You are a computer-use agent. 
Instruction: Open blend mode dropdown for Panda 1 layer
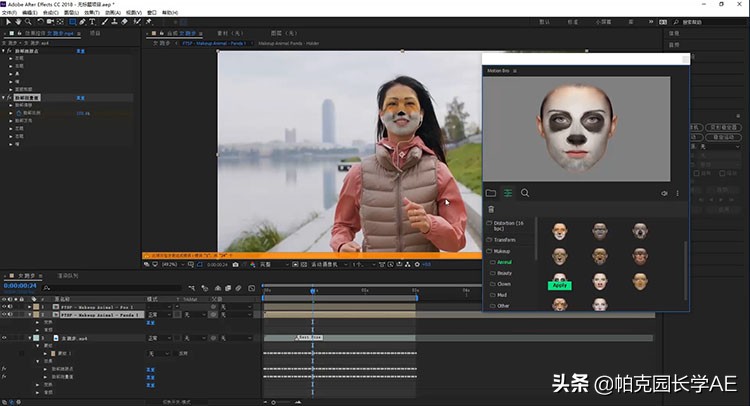click(x=159, y=315)
